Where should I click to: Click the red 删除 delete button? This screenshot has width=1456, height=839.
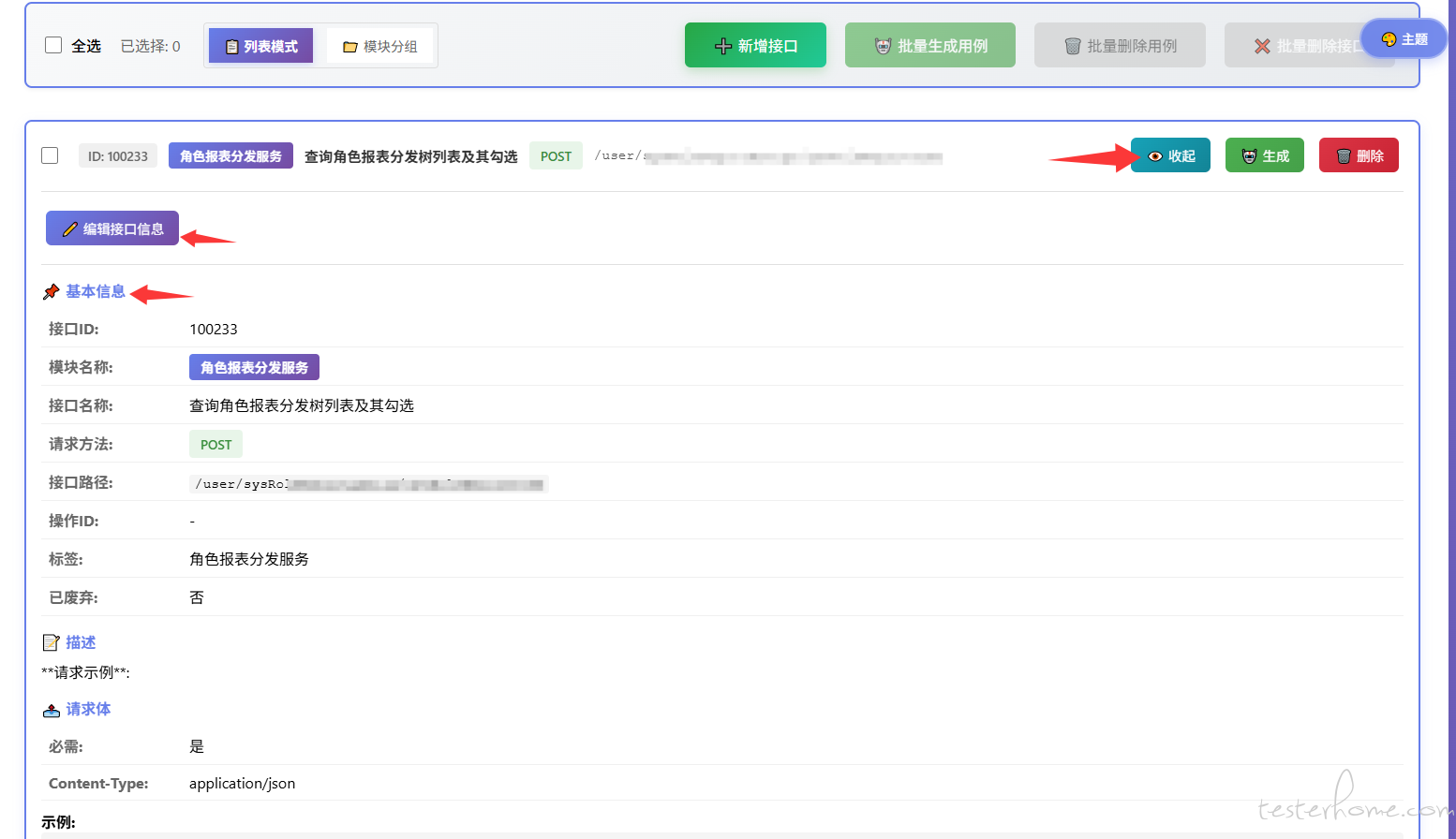[x=1358, y=155]
